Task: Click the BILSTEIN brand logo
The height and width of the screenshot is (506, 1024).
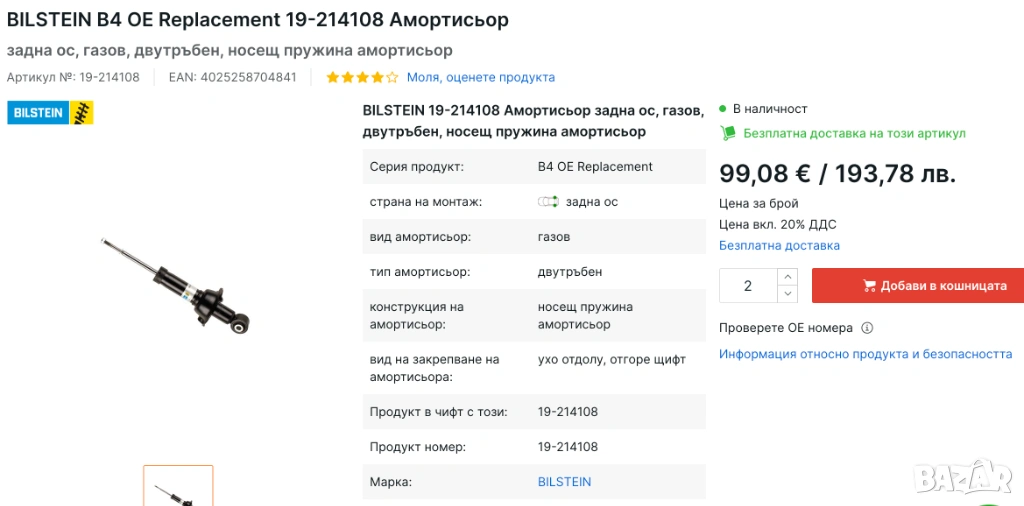Action: click(x=50, y=113)
